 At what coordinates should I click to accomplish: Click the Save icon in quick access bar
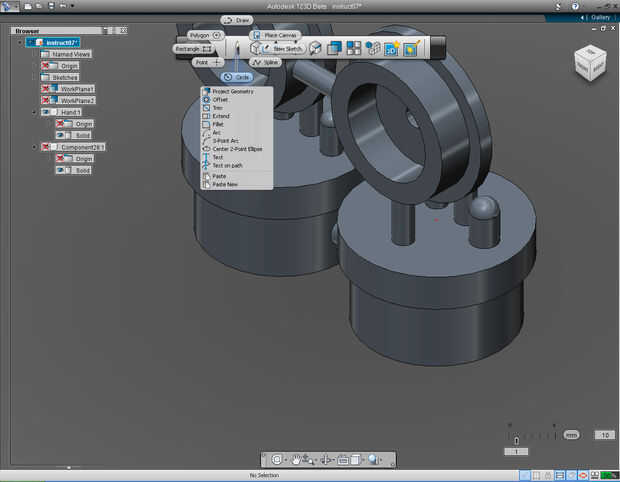click(x=51, y=6)
